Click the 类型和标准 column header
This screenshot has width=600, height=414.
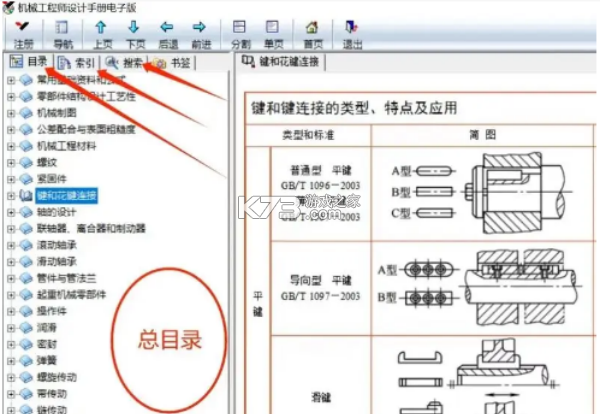coord(308,135)
